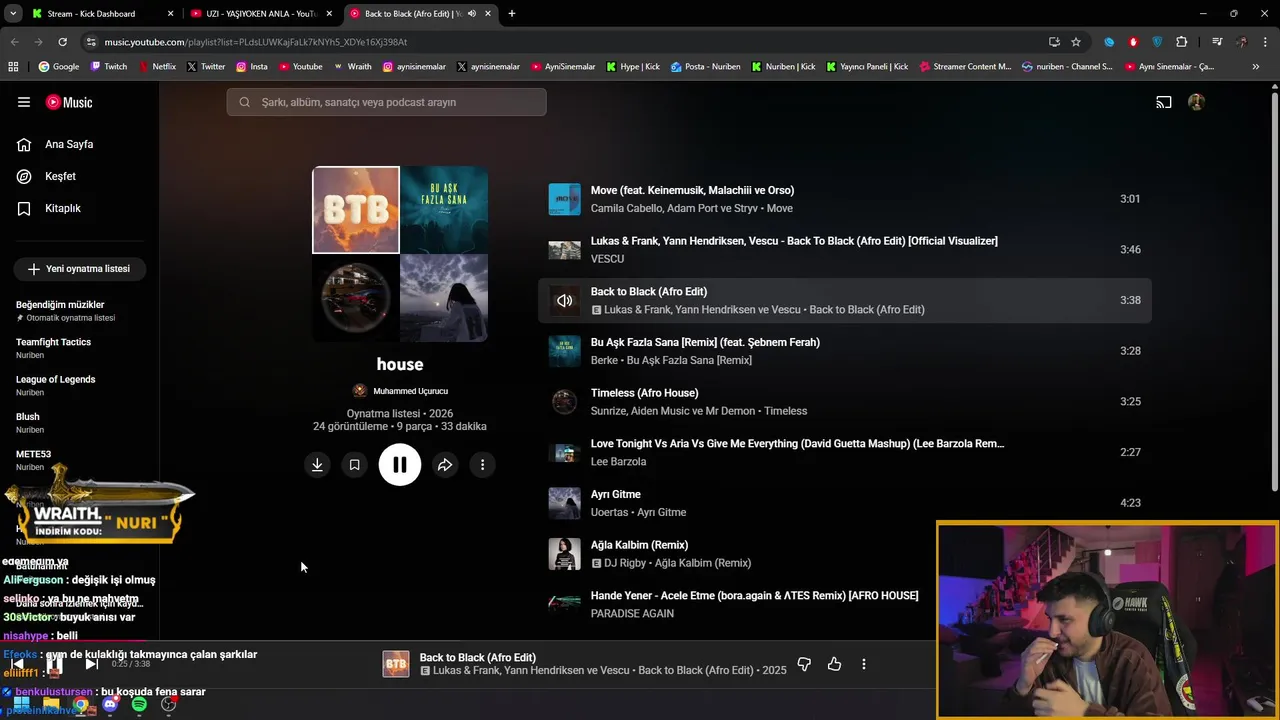1280x720 pixels.
Task: Skip to the next track
Action: point(91,664)
